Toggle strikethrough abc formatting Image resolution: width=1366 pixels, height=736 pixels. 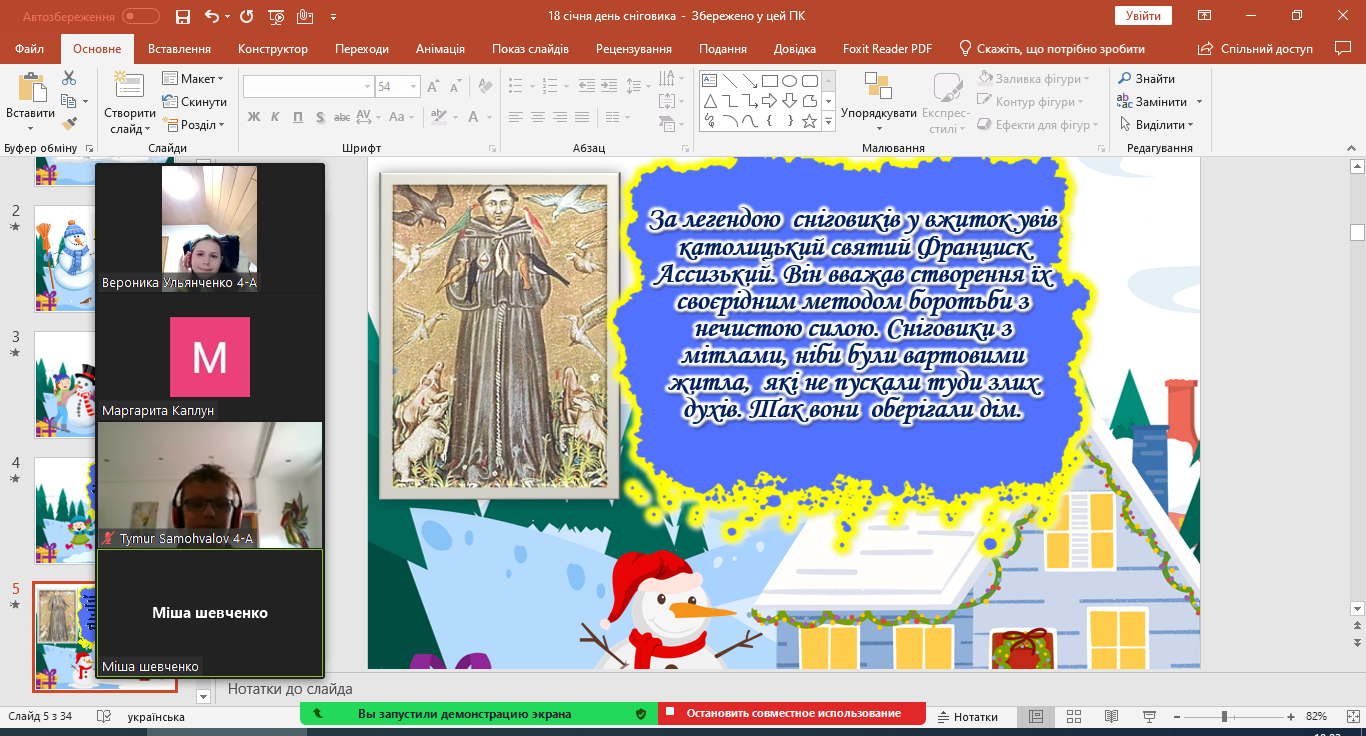tap(344, 117)
